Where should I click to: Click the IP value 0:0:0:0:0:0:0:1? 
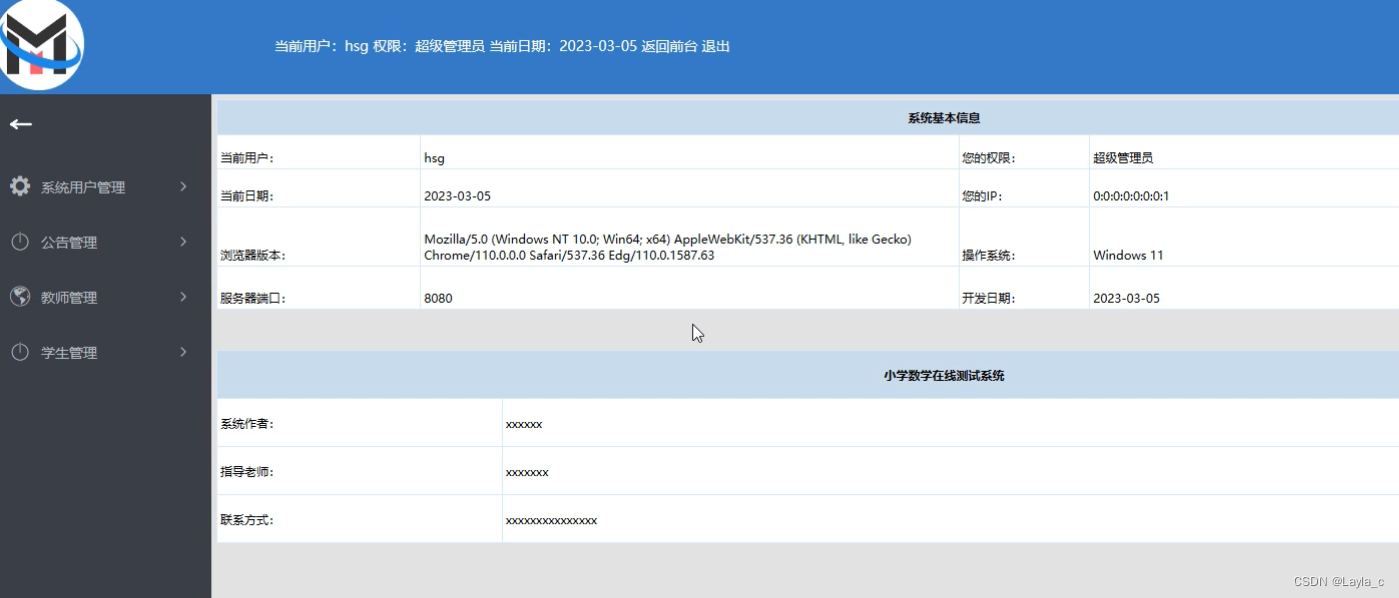(1131, 196)
